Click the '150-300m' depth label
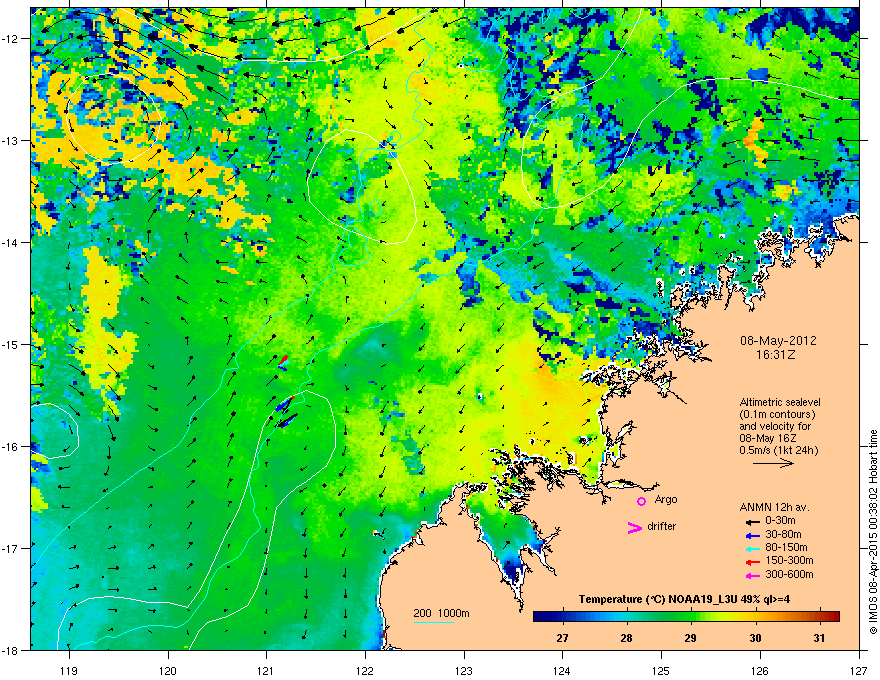 tap(789, 560)
